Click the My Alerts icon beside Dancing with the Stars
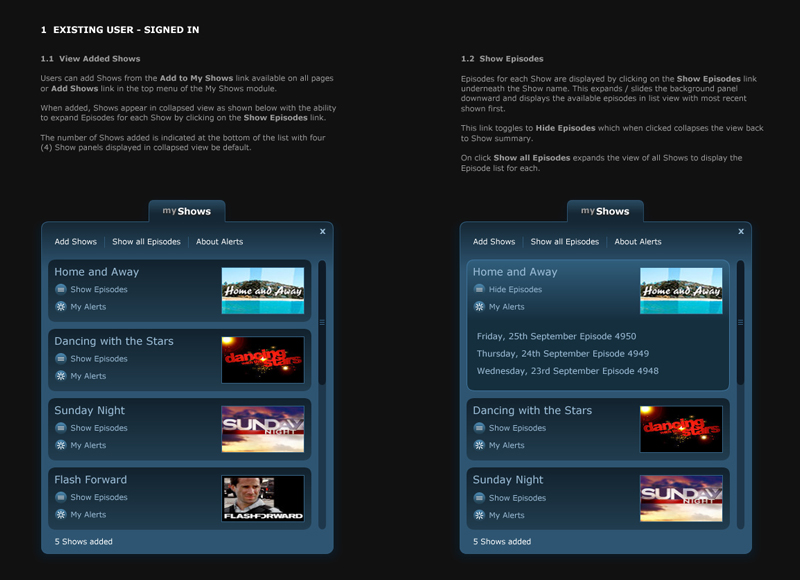Screen dimensions: 800x580 tap(61, 377)
